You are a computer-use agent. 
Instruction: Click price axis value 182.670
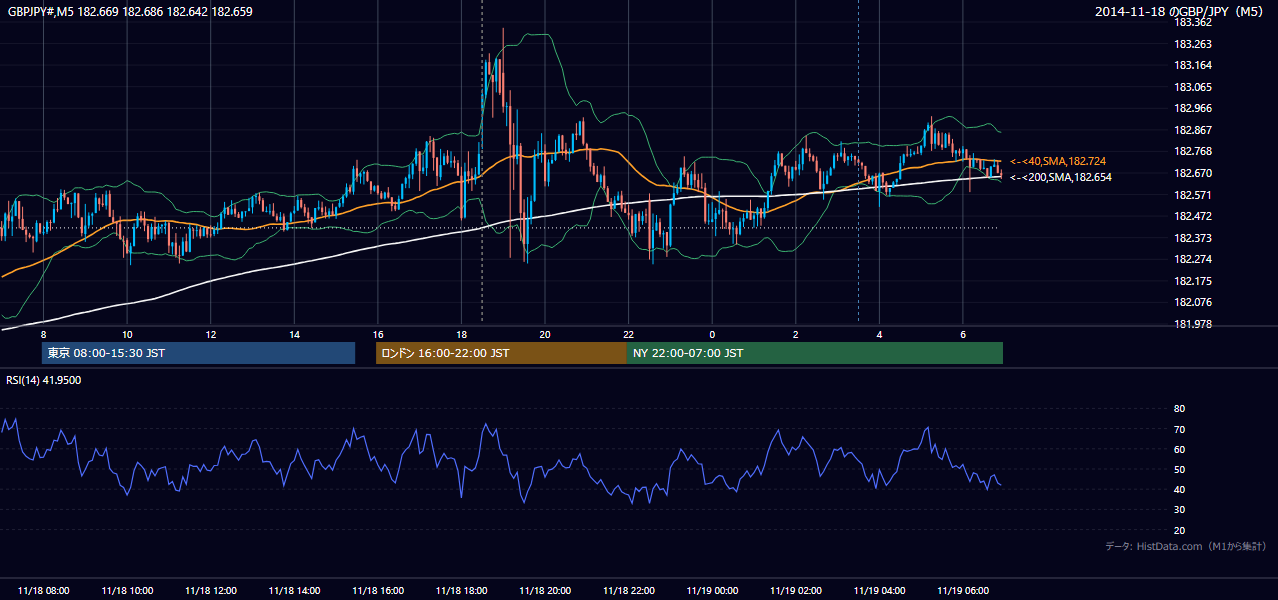(x=1192, y=173)
